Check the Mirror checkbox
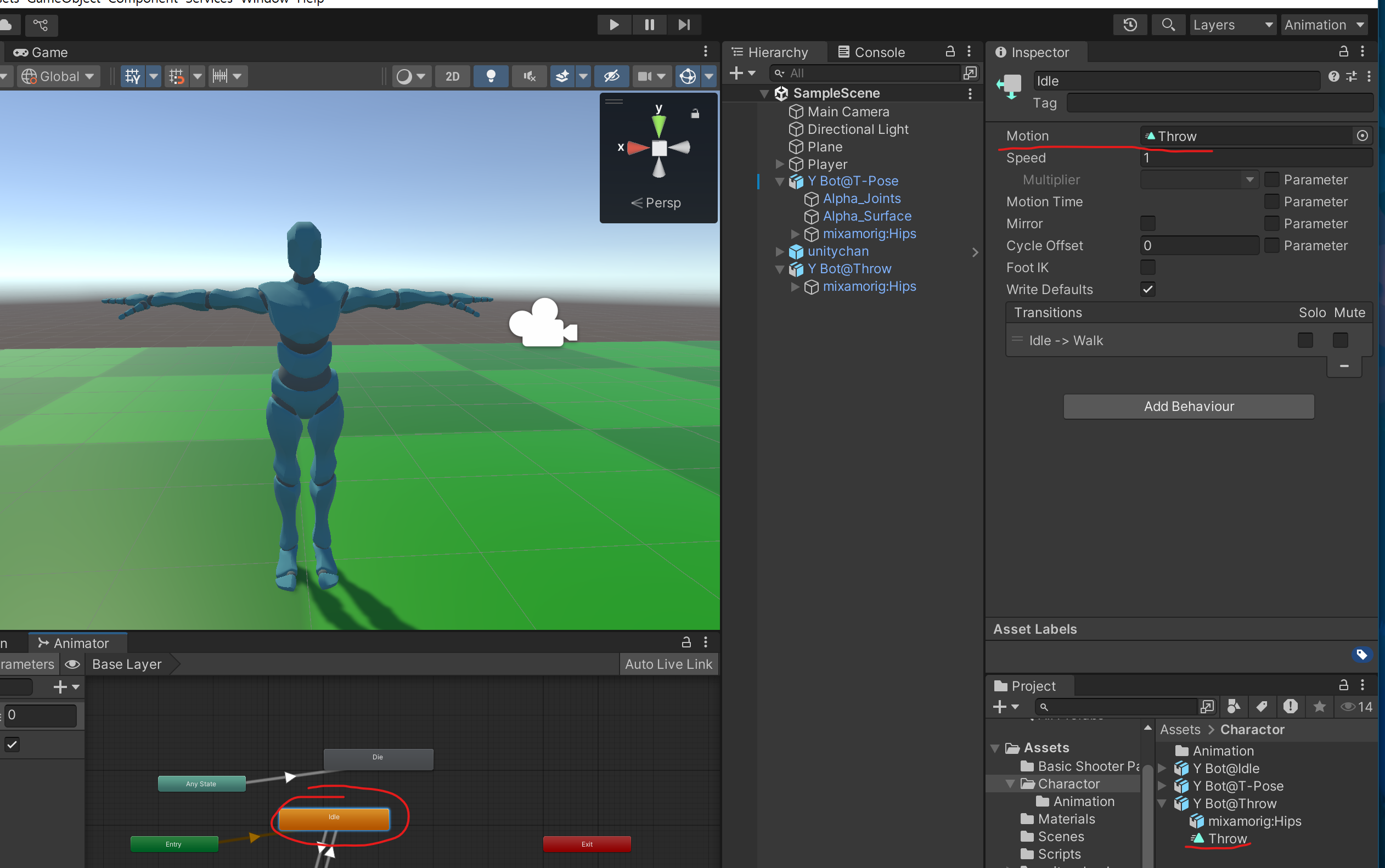Viewport: 1385px width, 868px height. 1147,223
